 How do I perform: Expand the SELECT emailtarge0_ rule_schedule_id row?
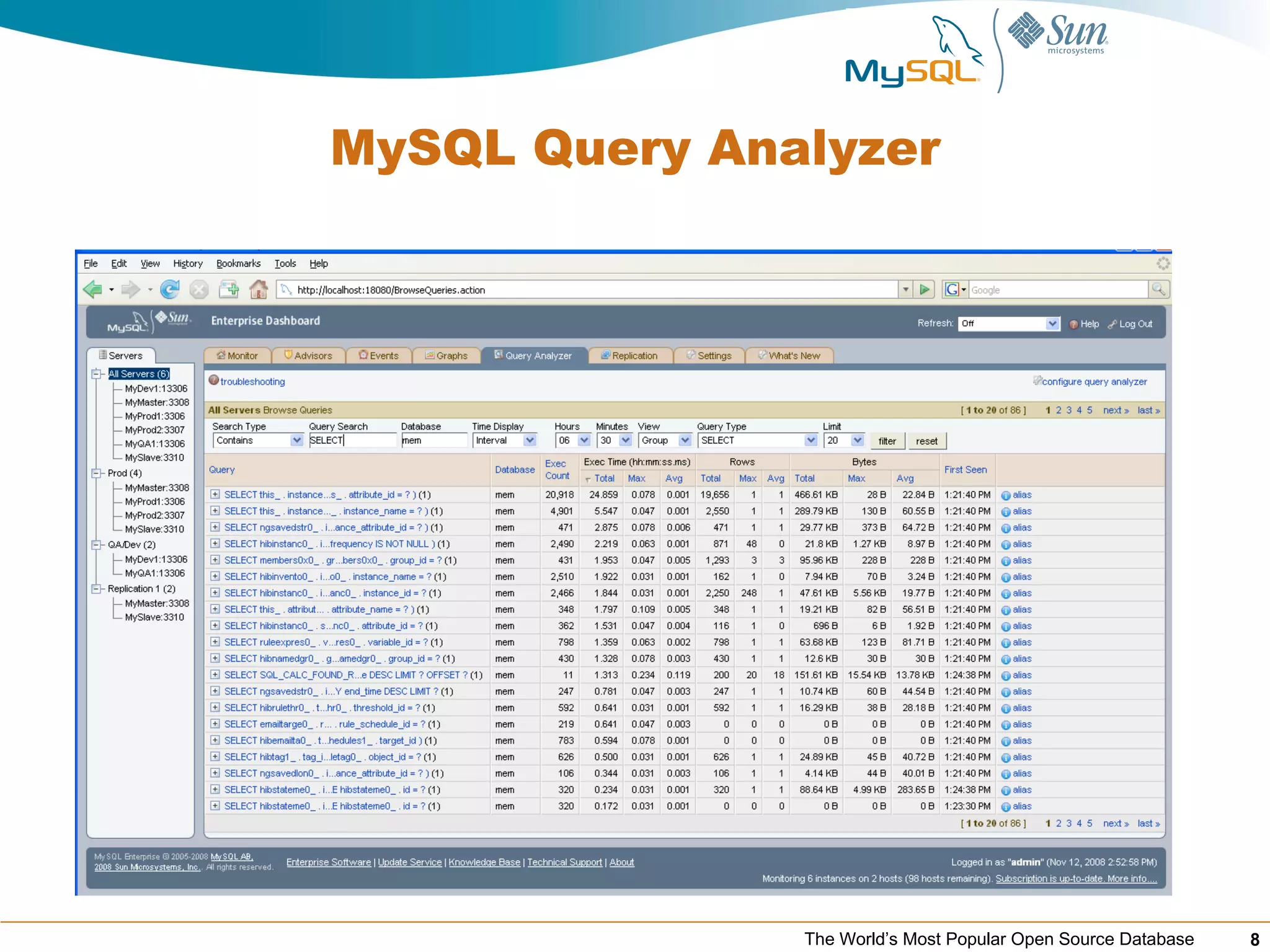tap(215, 724)
